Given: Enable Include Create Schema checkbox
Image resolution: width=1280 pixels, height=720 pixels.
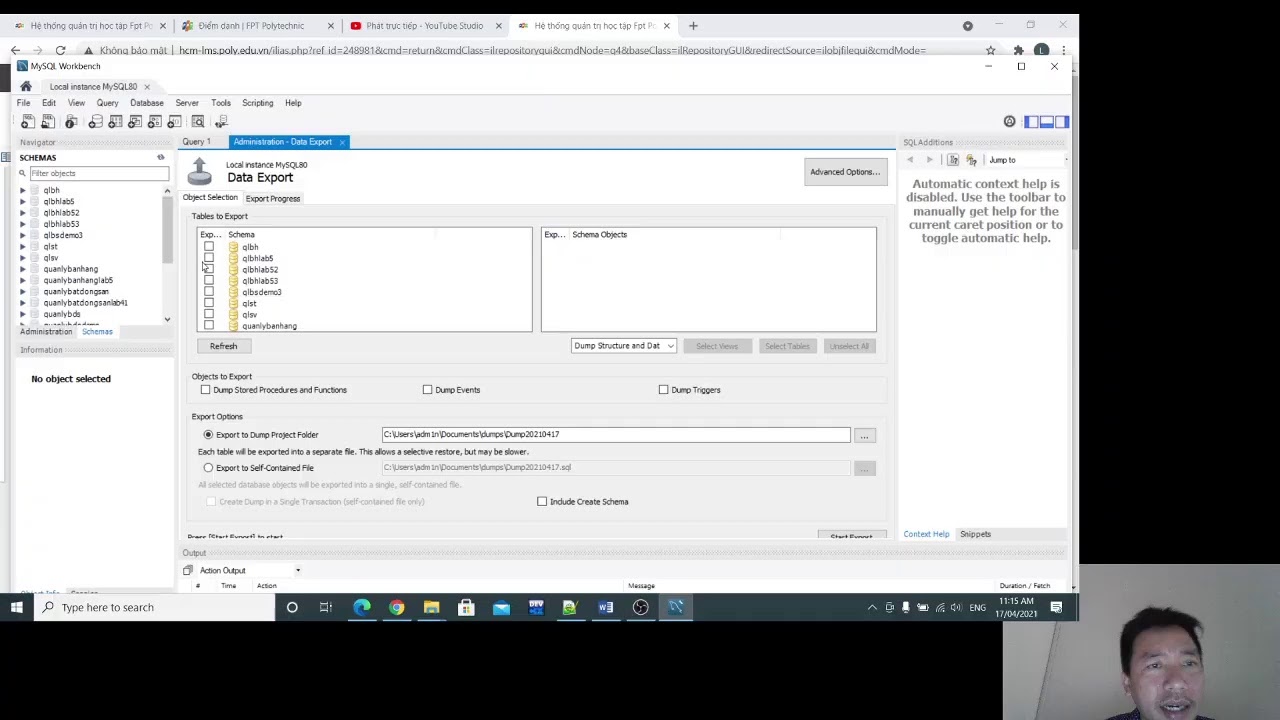Looking at the screenshot, I should click(542, 502).
